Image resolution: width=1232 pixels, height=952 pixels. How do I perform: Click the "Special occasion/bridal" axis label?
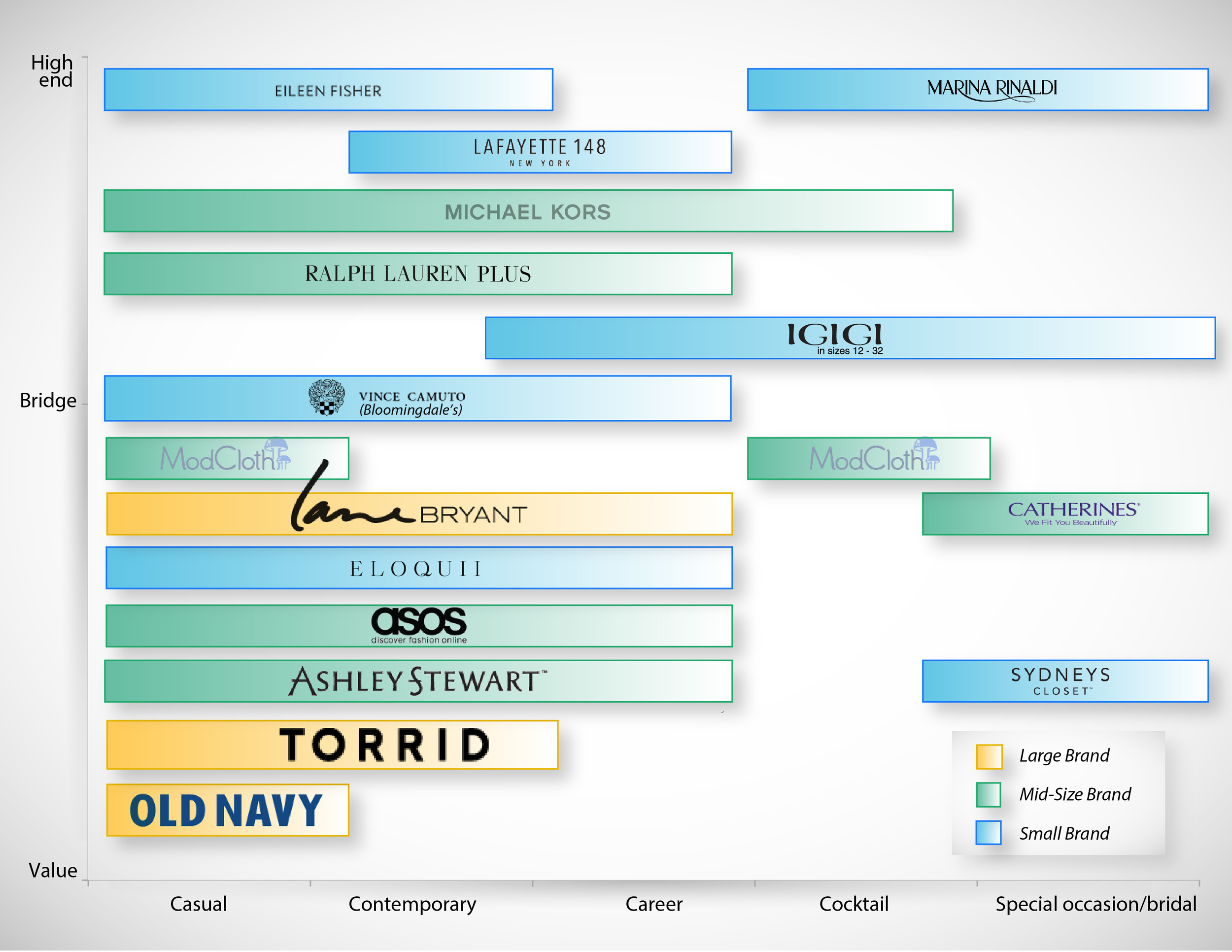(x=1096, y=905)
